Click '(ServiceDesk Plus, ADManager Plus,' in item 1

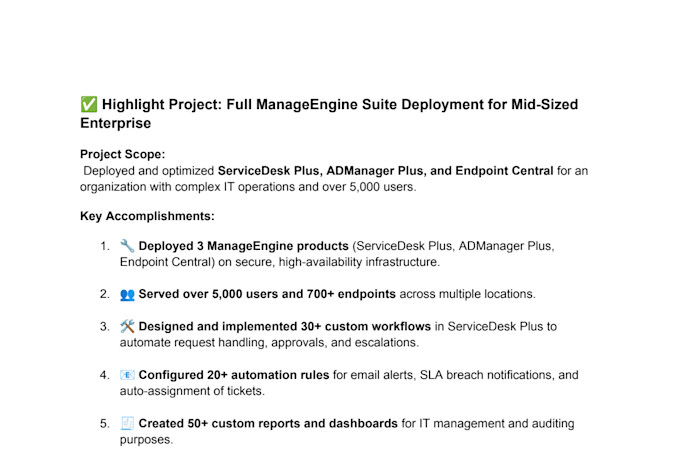click(453, 246)
